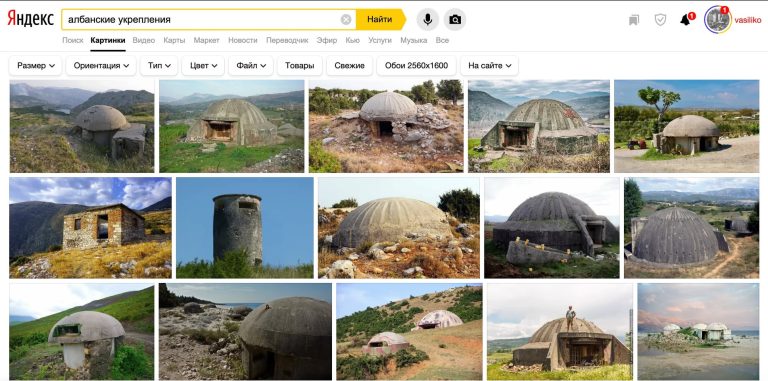The image size is (768, 381).
Task: Open the Карты tab
Action: [174, 41]
